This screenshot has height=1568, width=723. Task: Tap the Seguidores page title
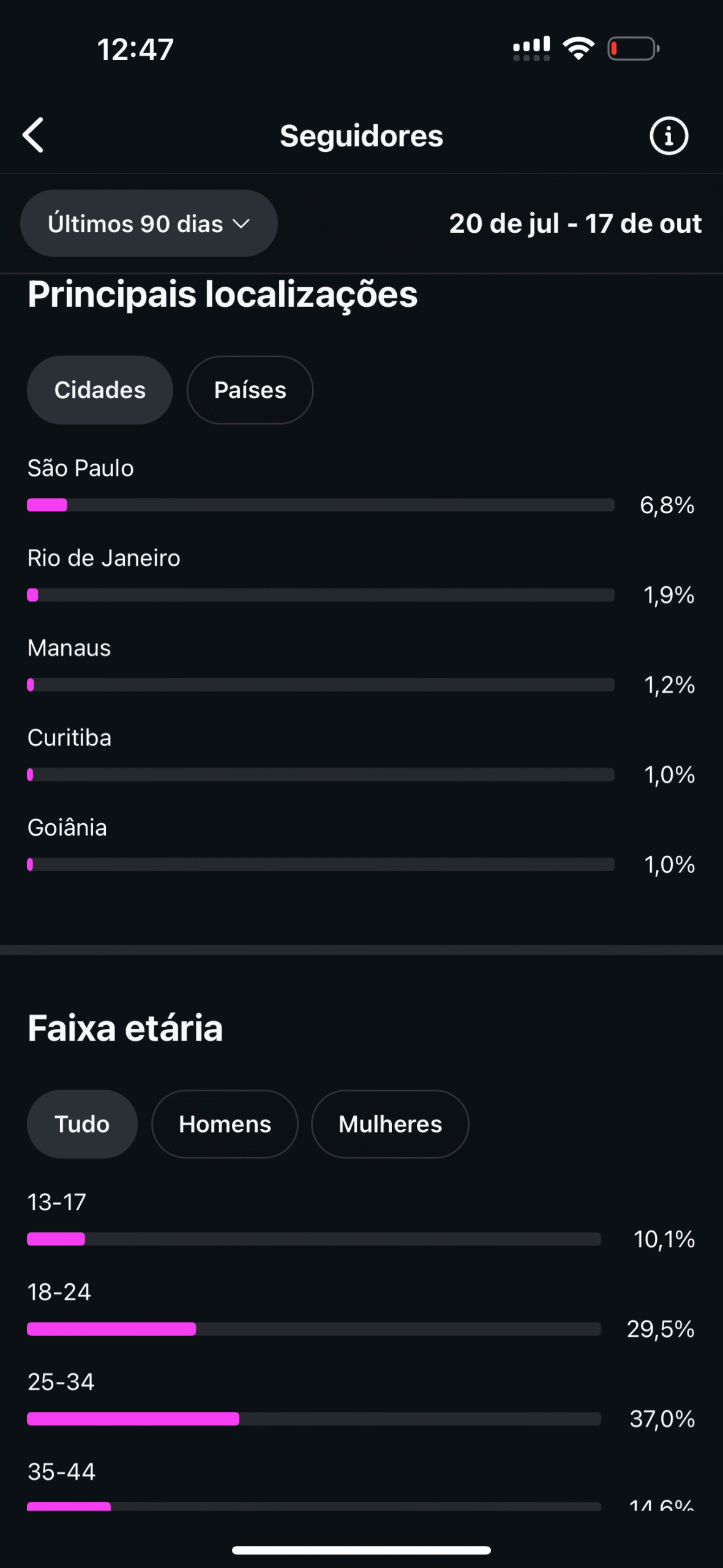pyautogui.click(x=361, y=135)
